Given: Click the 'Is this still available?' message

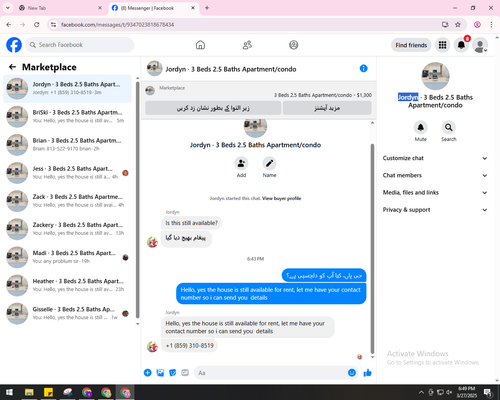Looking at the screenshot, I should coord(191,223).
